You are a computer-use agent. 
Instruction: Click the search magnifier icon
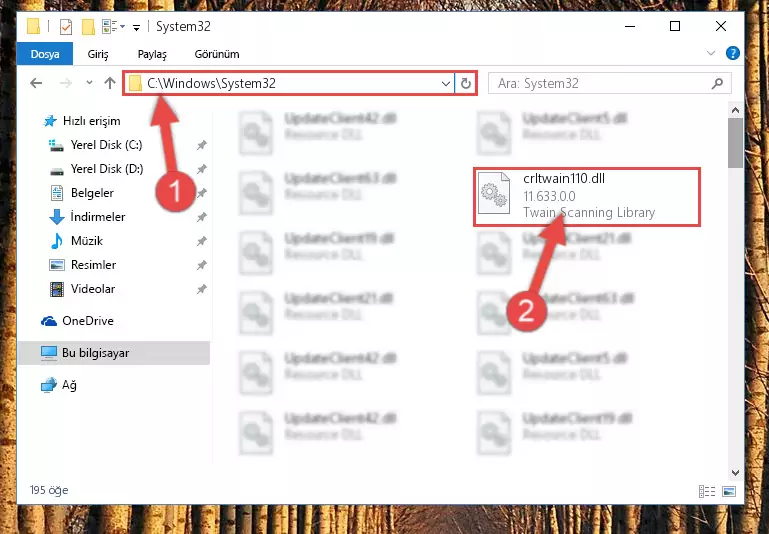coord(717,83)
